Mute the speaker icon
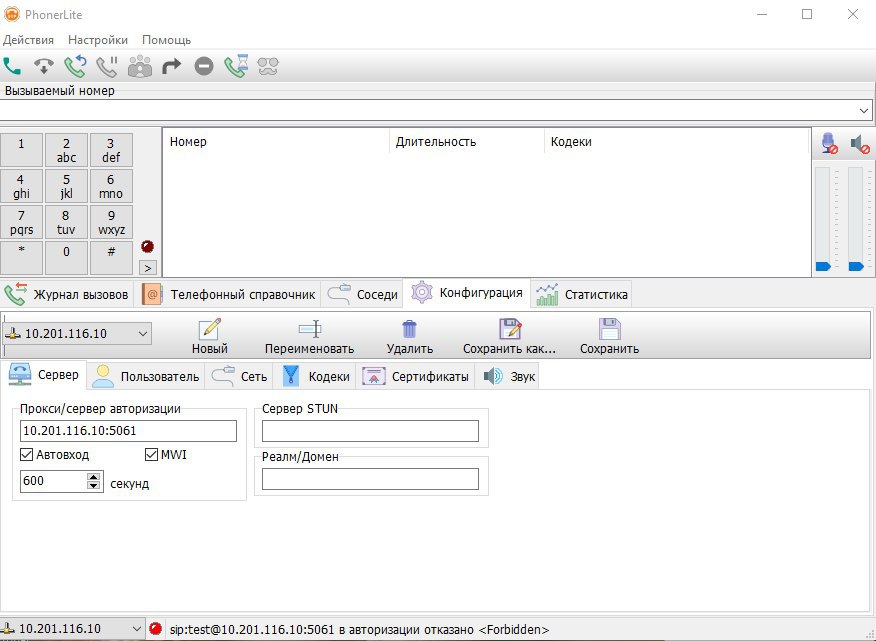The width and height of the screenshot is (876, 641). click(x=860, y=144)
